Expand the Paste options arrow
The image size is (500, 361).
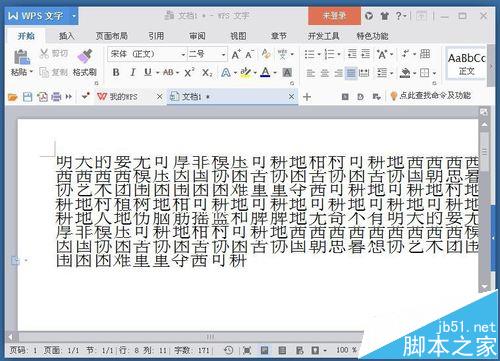click(31, 72)
